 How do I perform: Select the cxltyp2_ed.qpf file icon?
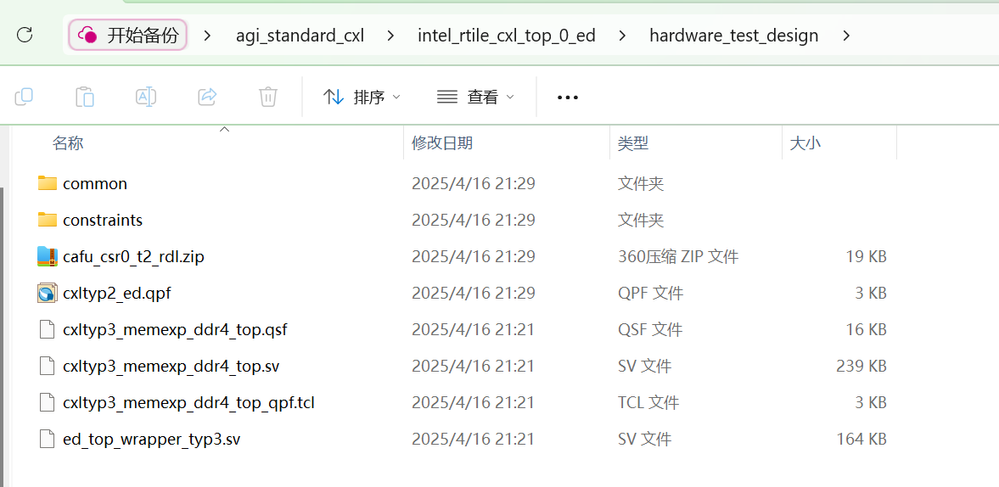47,293
